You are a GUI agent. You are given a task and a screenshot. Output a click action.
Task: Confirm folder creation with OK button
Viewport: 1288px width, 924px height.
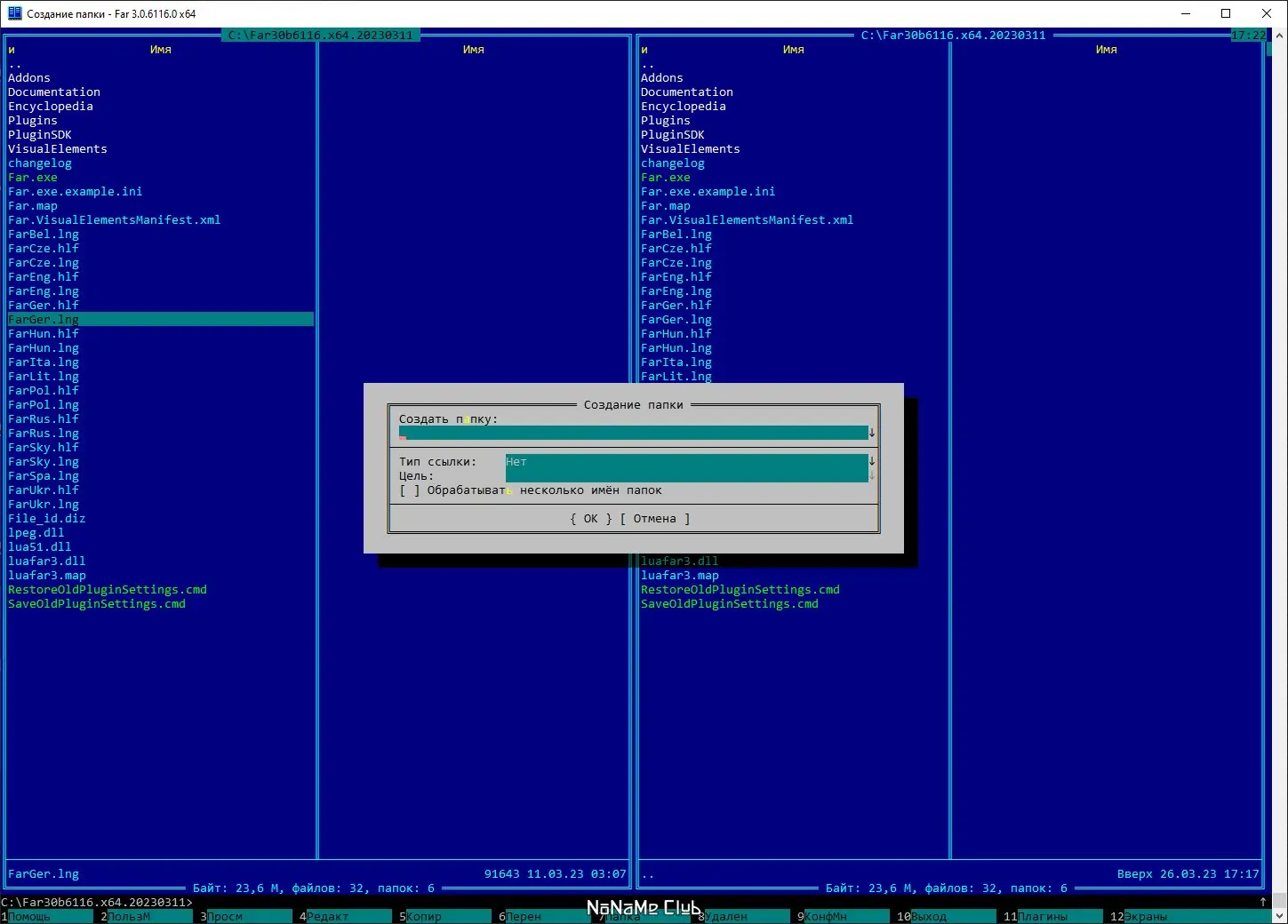point(591,519)
